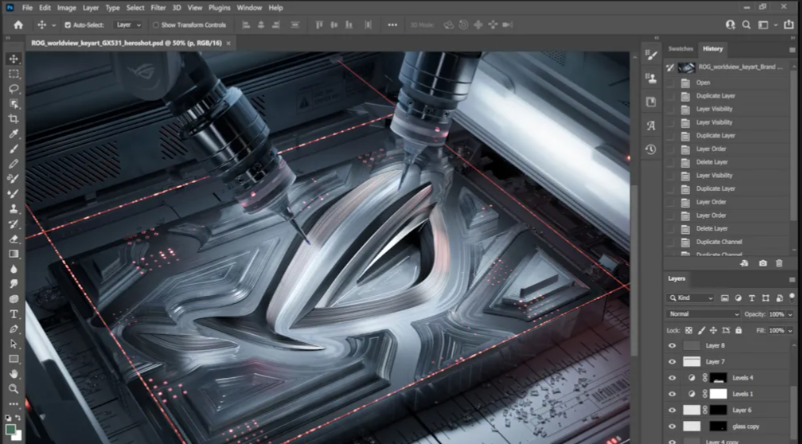
Task: Go to the Open history state
Action: tap(703, 82)
